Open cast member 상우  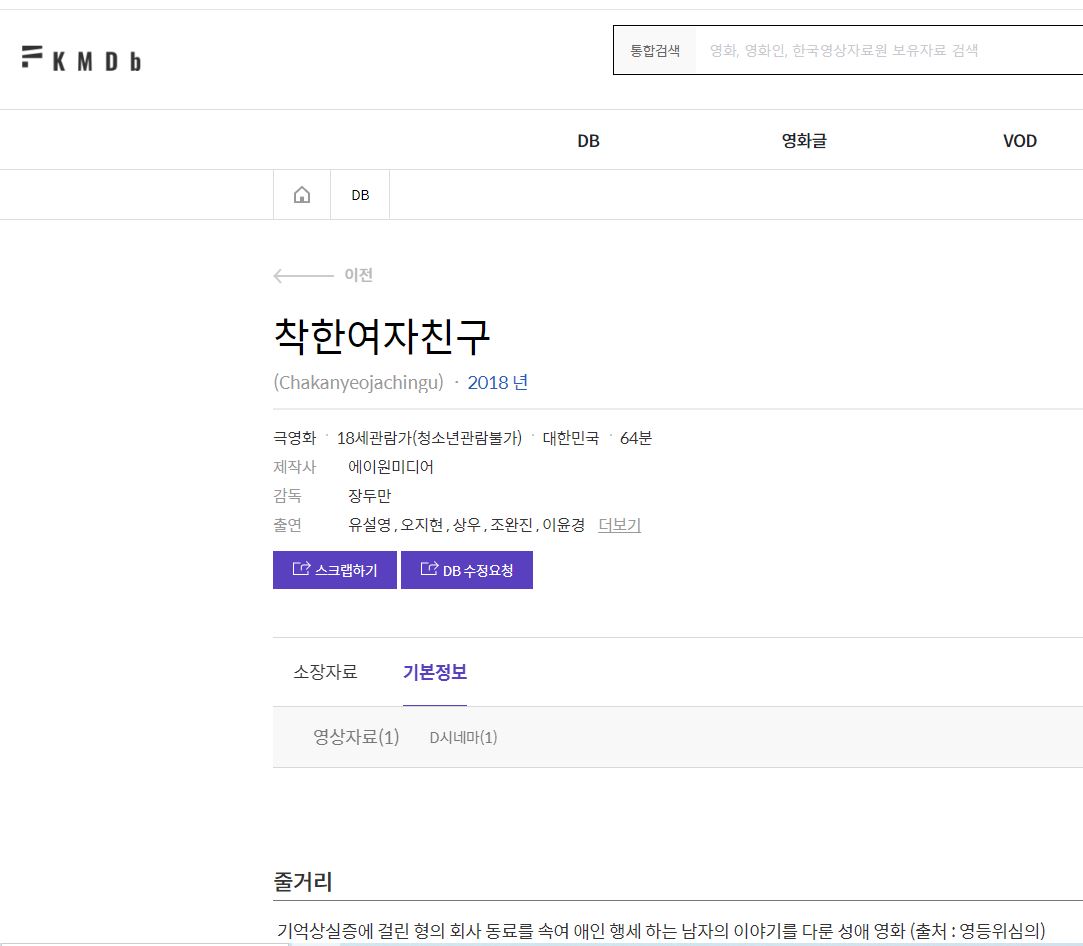coord(466,525)
